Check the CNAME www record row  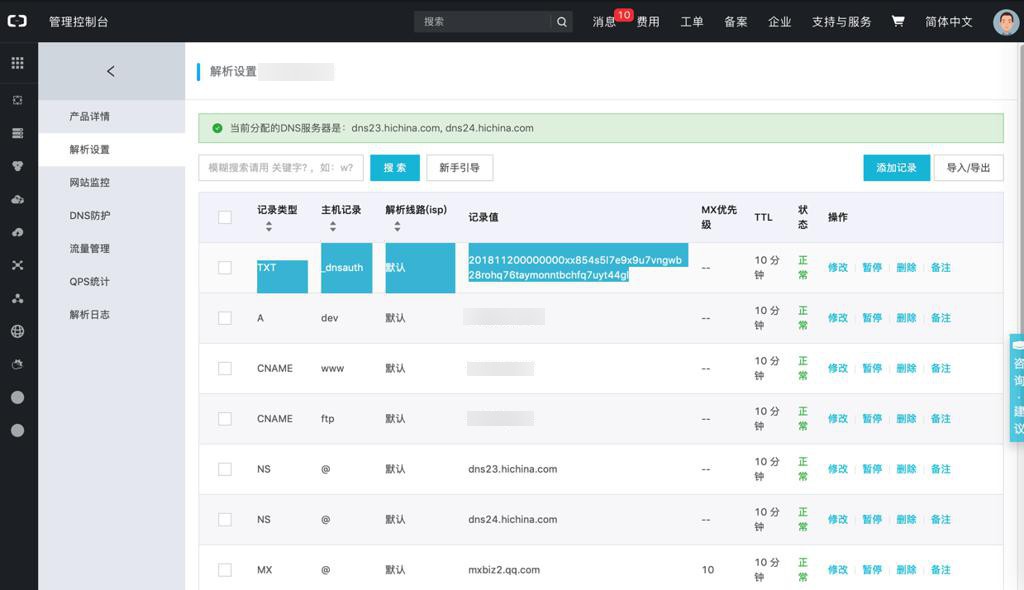tap(225, 369)
